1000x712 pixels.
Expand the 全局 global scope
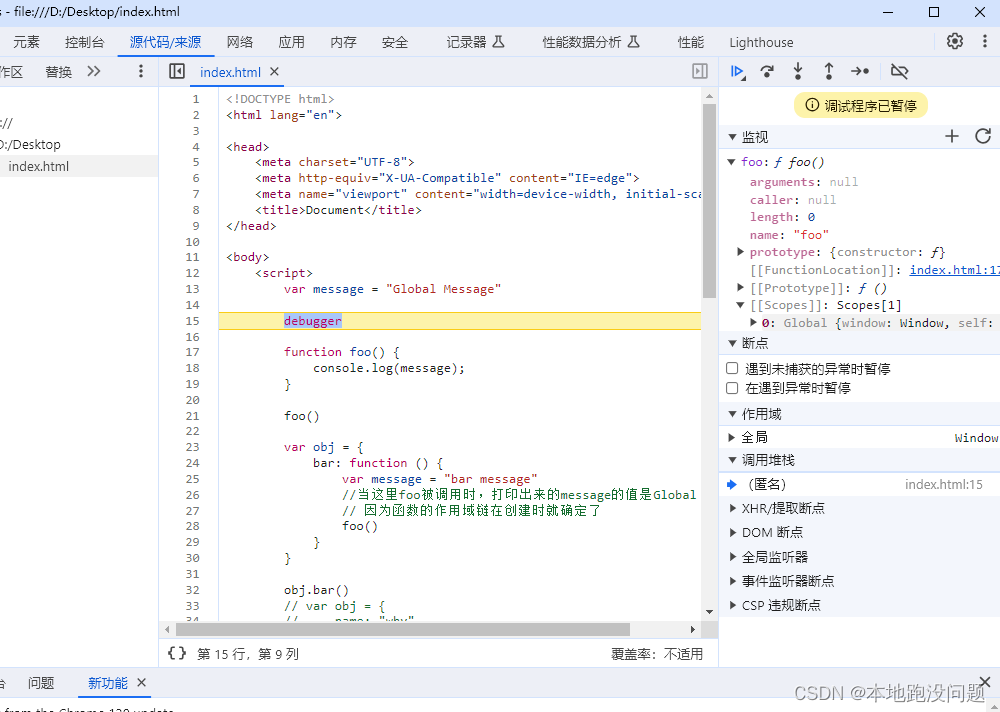(x=732, y=437)
